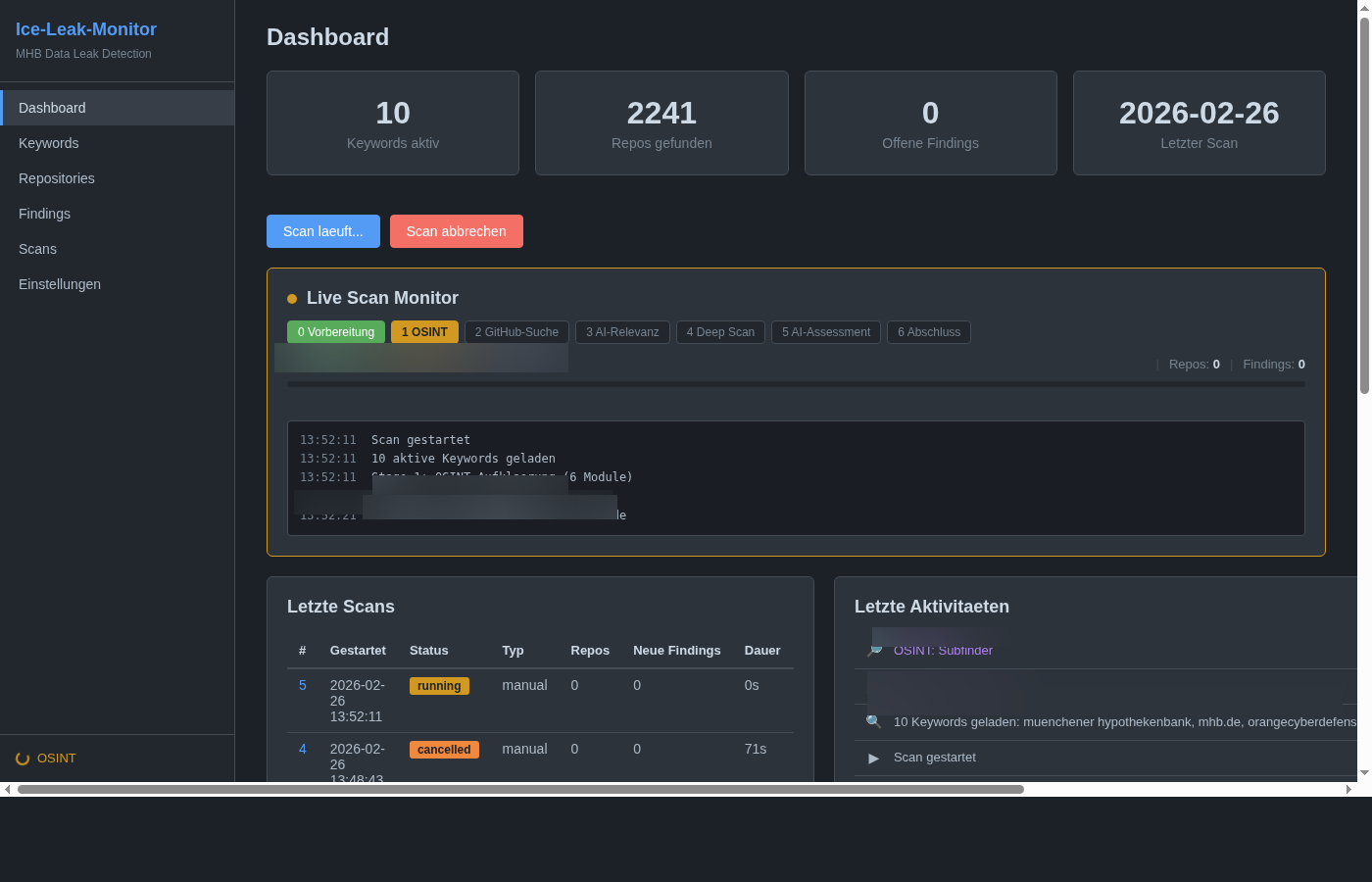
Task: Select the 6 Abschluss stage badge
Action: pyautogui.click(x=929, y=332)
